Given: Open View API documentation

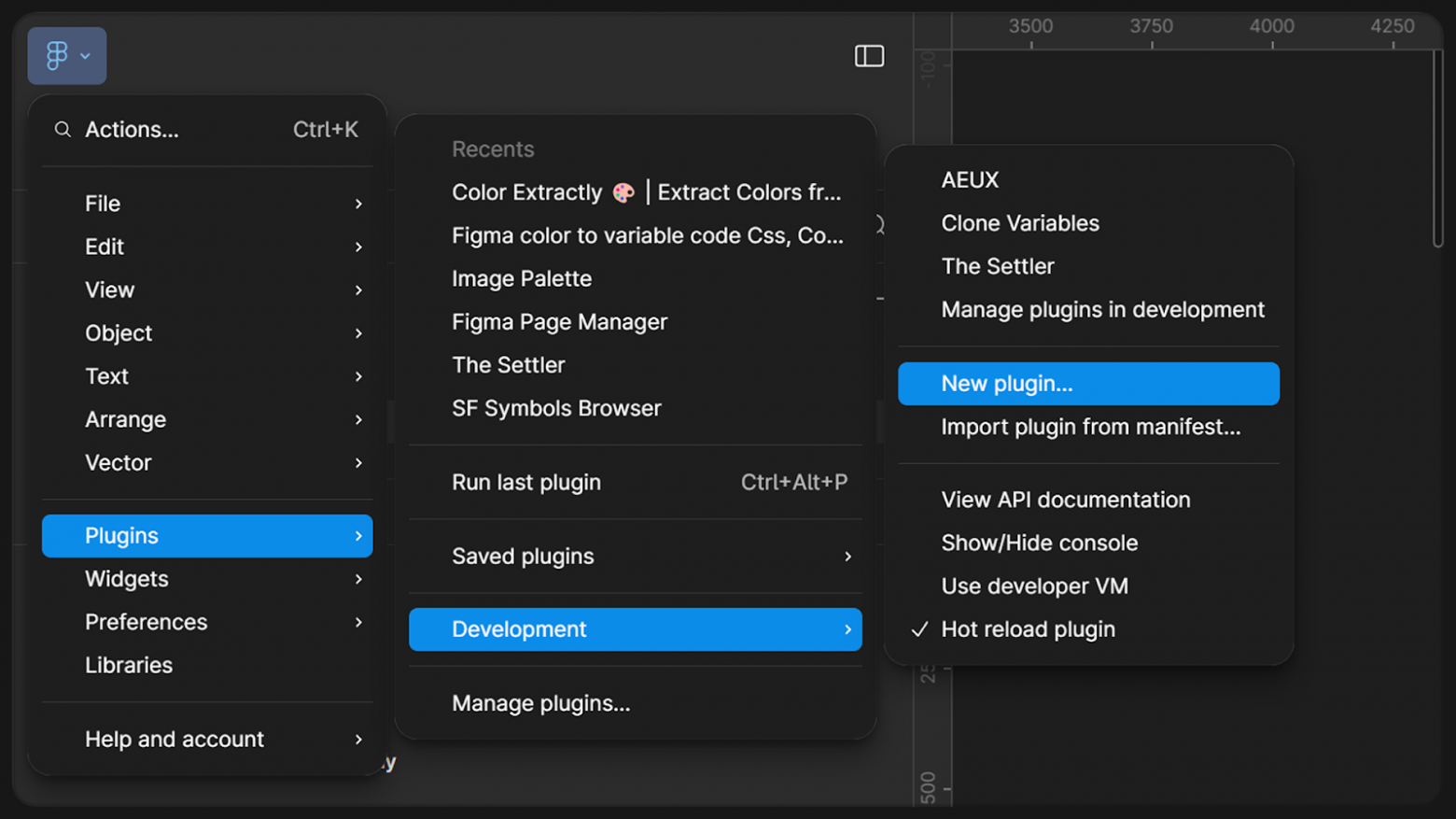Looking at the screenshot, I should pos(1065,501).
